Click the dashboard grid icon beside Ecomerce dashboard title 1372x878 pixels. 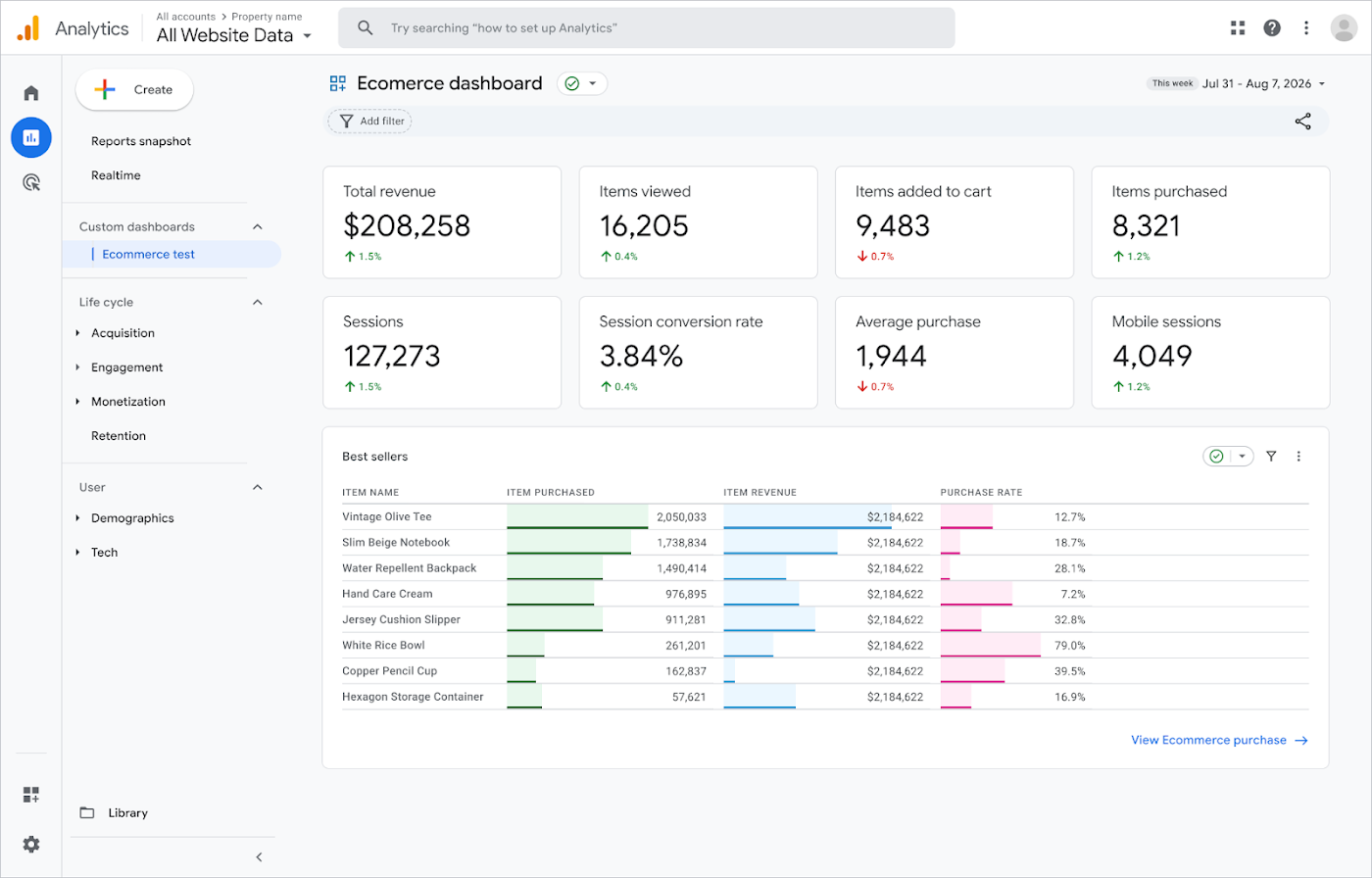[338, 83]
